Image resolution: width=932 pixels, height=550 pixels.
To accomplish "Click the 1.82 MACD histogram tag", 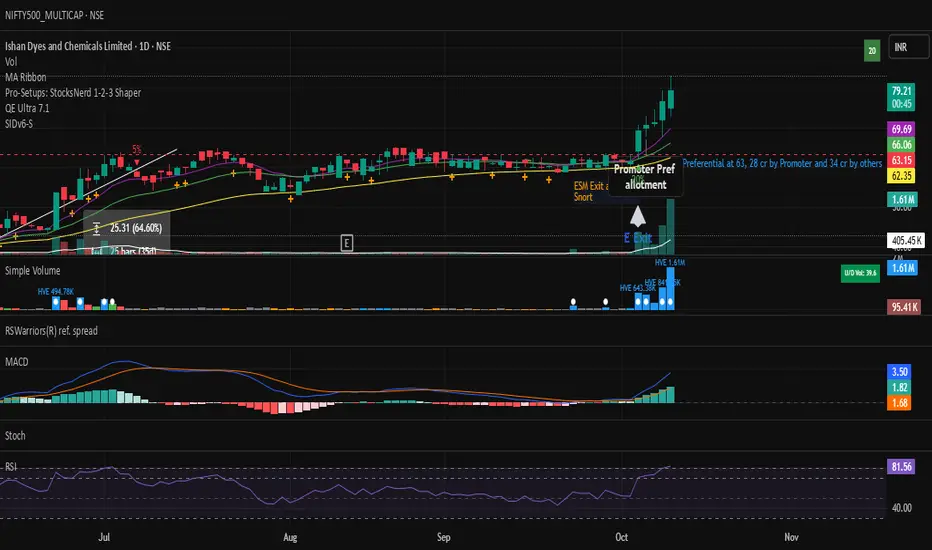I will (899, 387).
